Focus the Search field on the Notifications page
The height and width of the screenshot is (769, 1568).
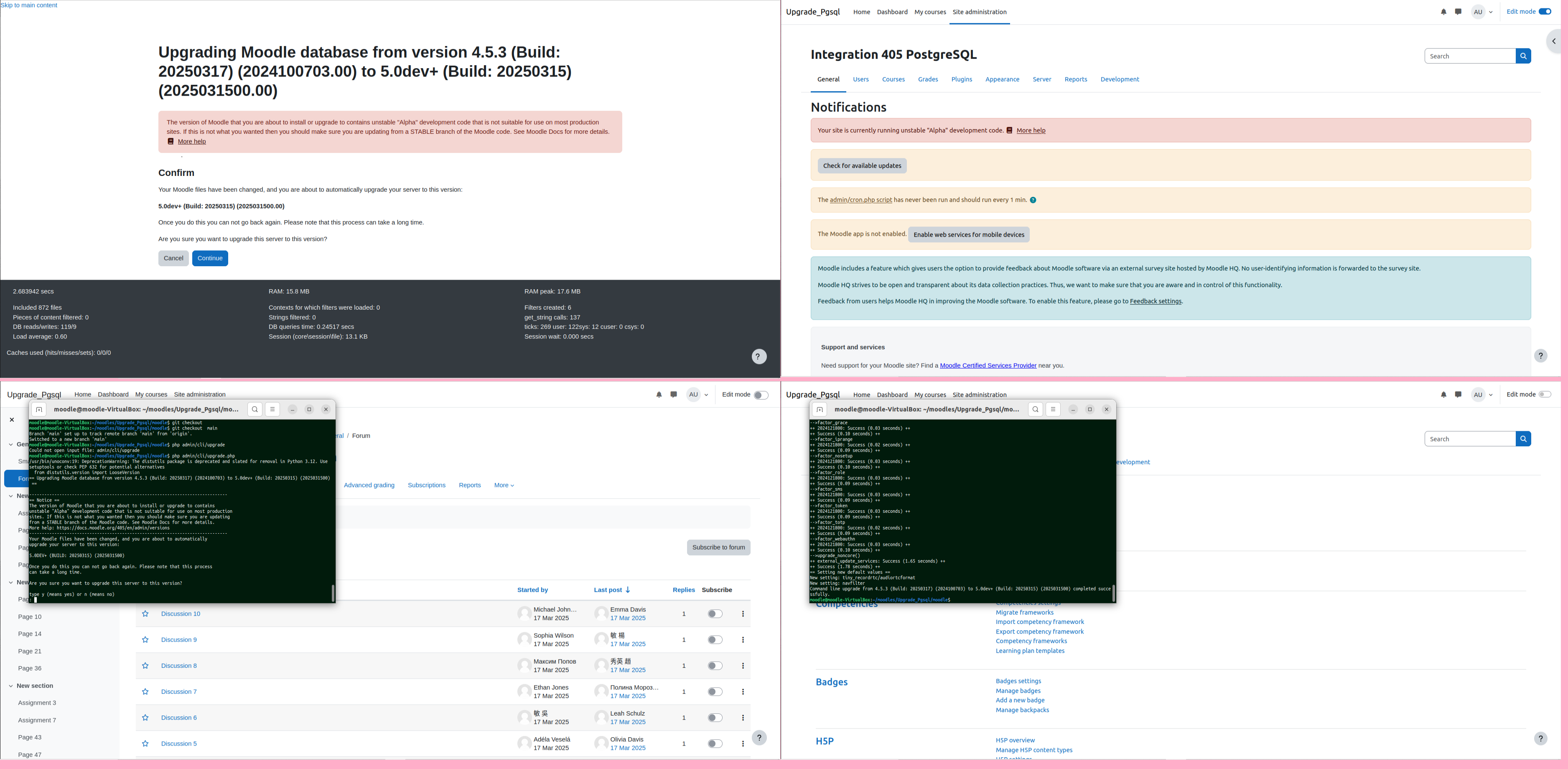pyautogui.click(x=1469, y=56)
